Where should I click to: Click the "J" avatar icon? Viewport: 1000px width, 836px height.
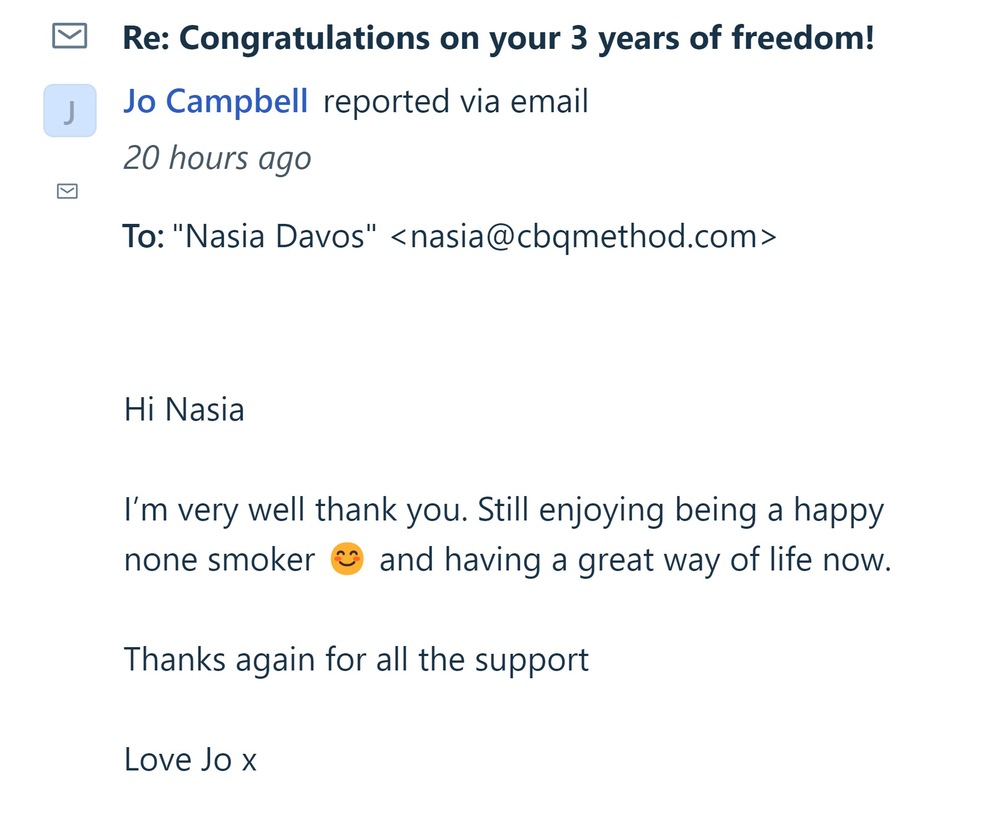click(x=69, y=111)
